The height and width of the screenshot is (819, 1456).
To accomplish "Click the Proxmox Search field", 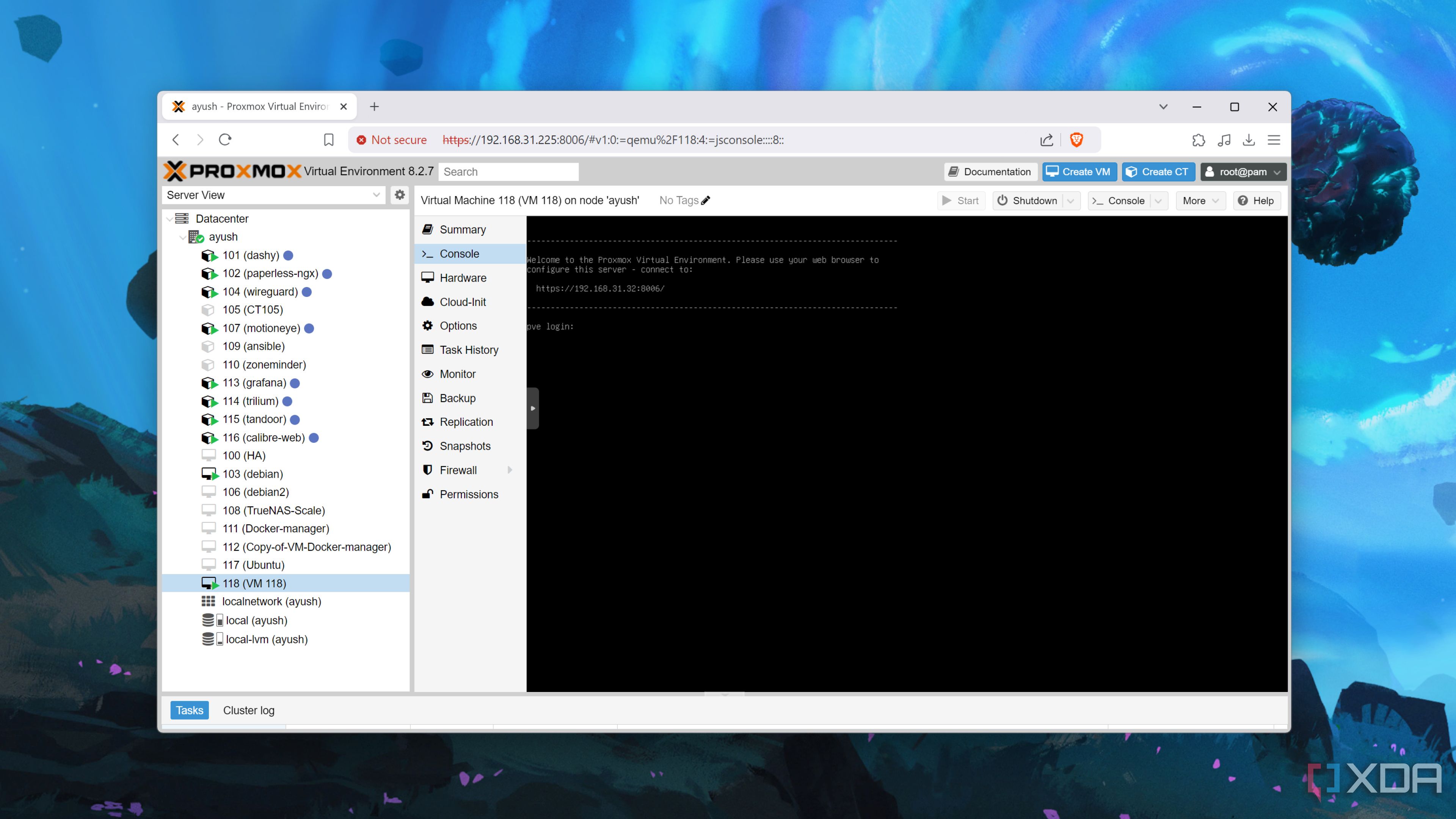I will click(508, 171).
